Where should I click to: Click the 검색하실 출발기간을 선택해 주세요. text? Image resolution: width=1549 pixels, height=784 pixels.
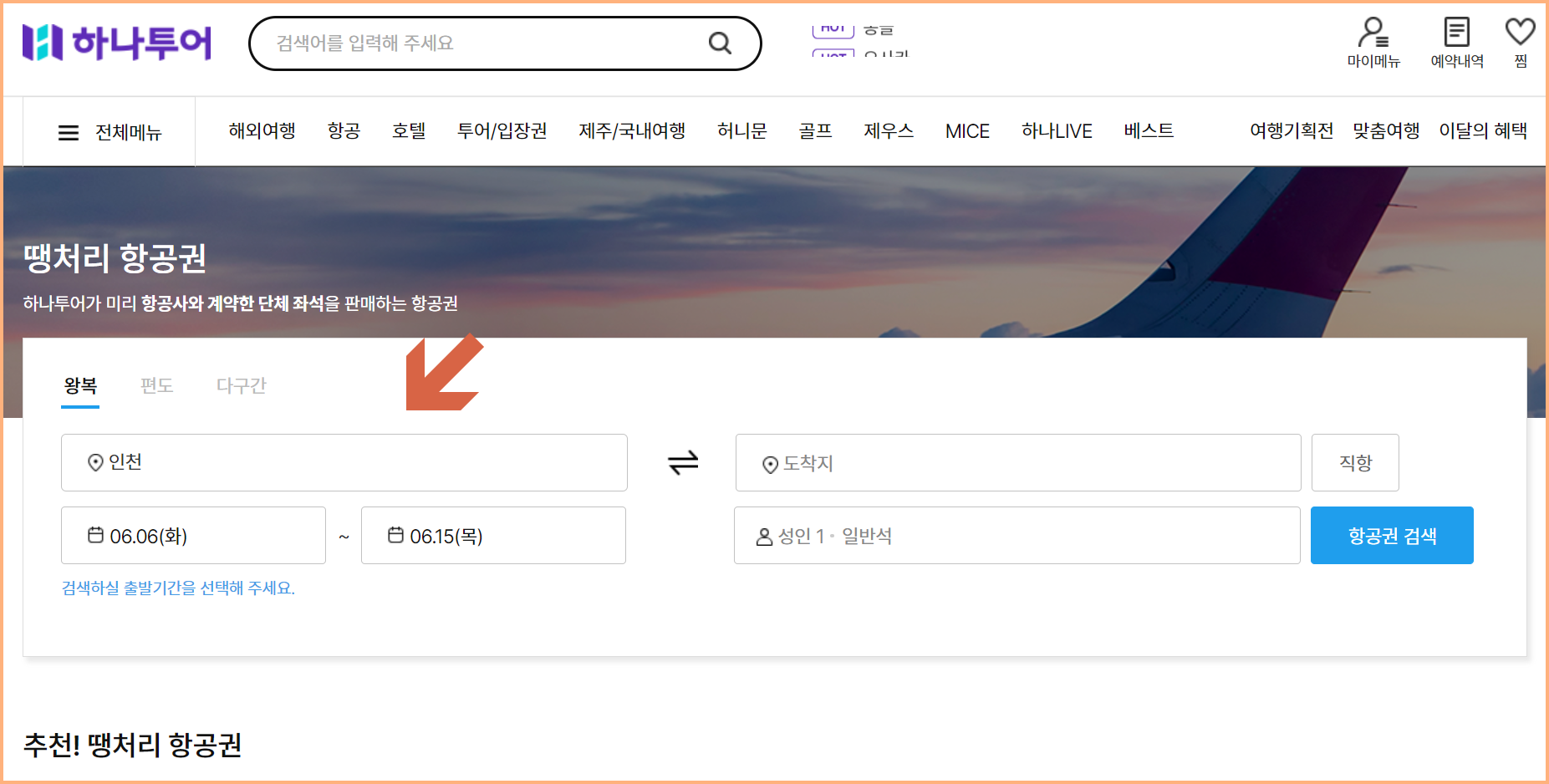178,588
